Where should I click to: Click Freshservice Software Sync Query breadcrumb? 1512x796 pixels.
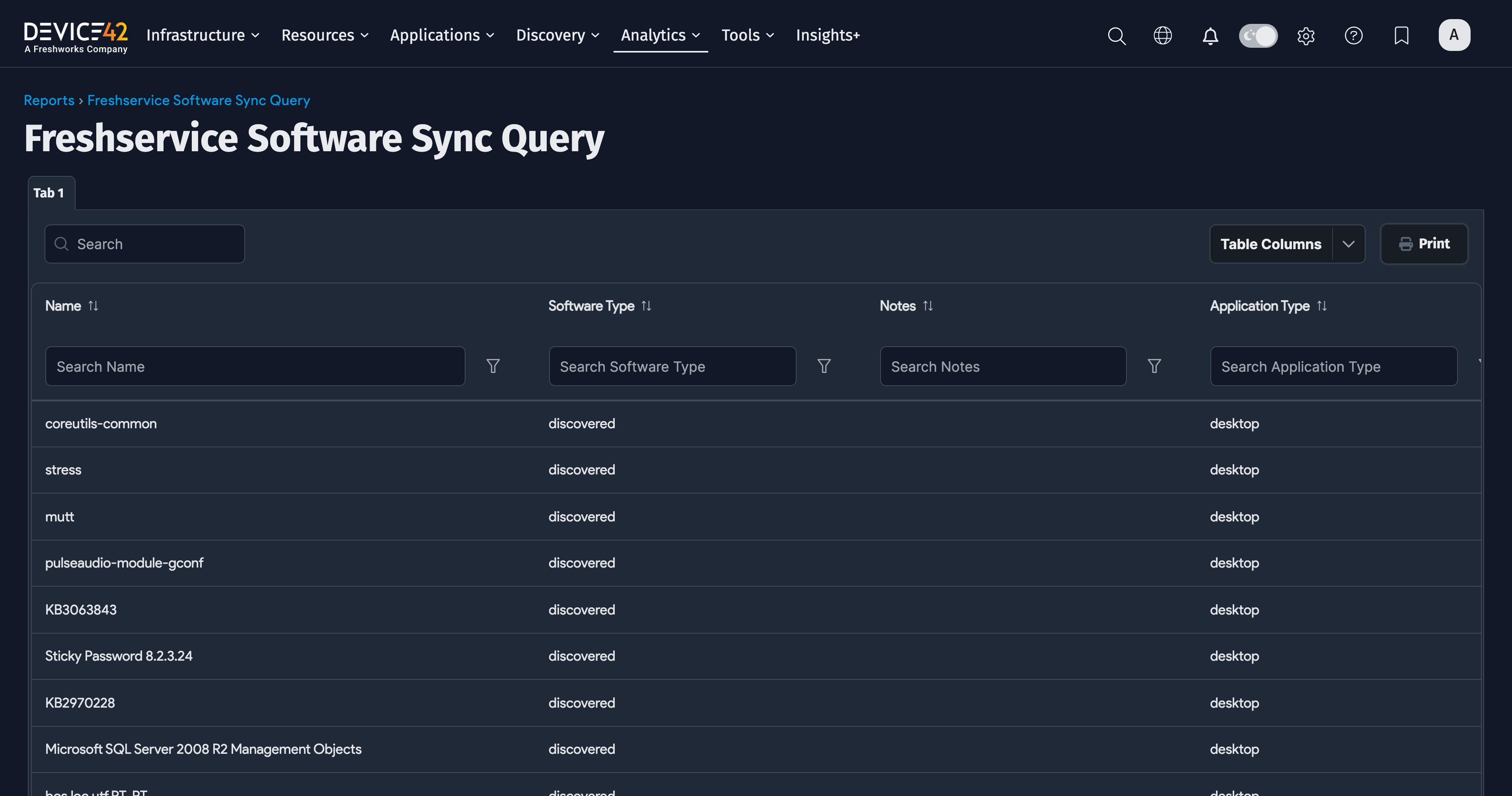[199, 100]
